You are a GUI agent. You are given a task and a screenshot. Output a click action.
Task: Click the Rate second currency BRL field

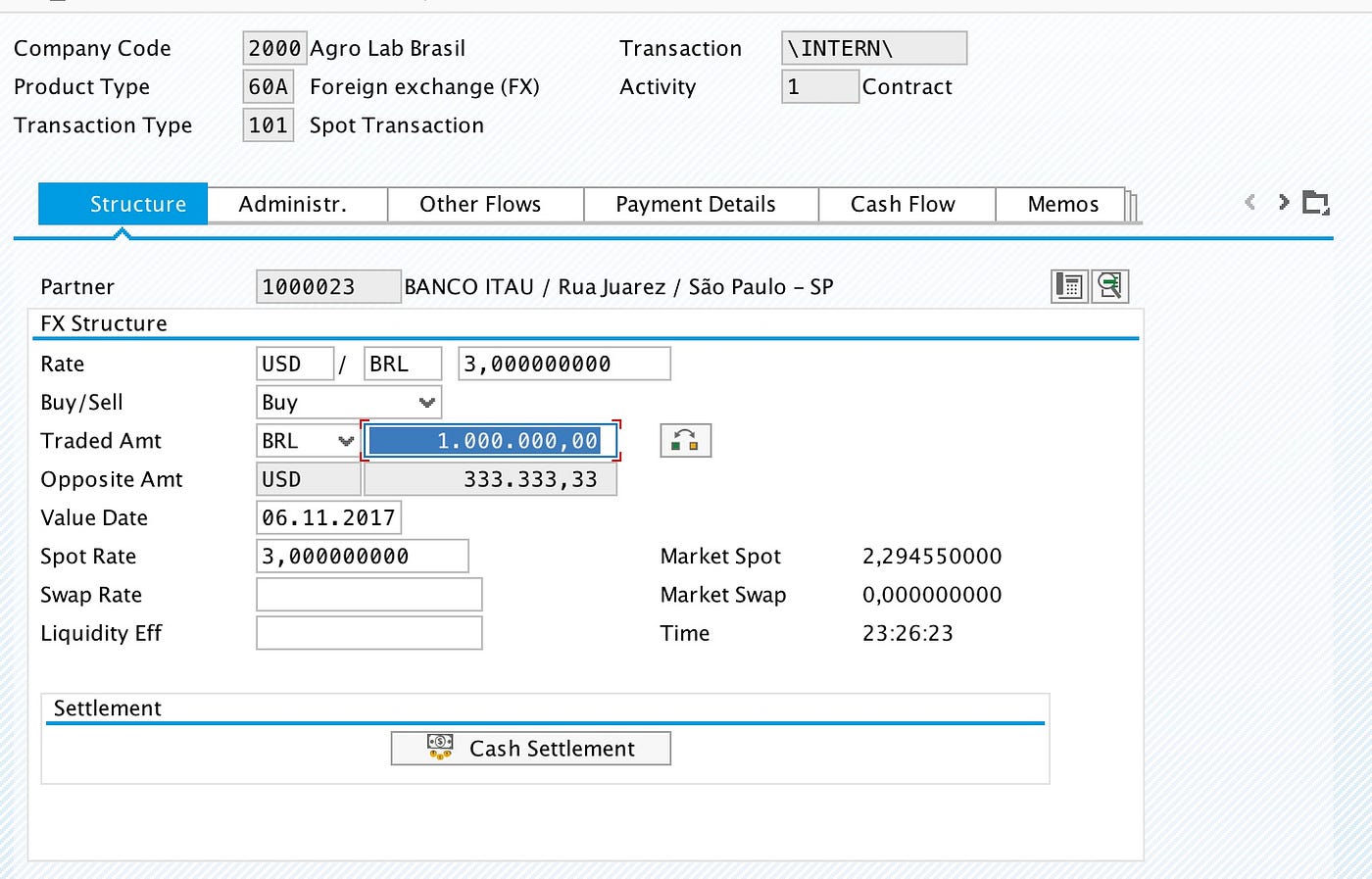click(x=403, y=364)
